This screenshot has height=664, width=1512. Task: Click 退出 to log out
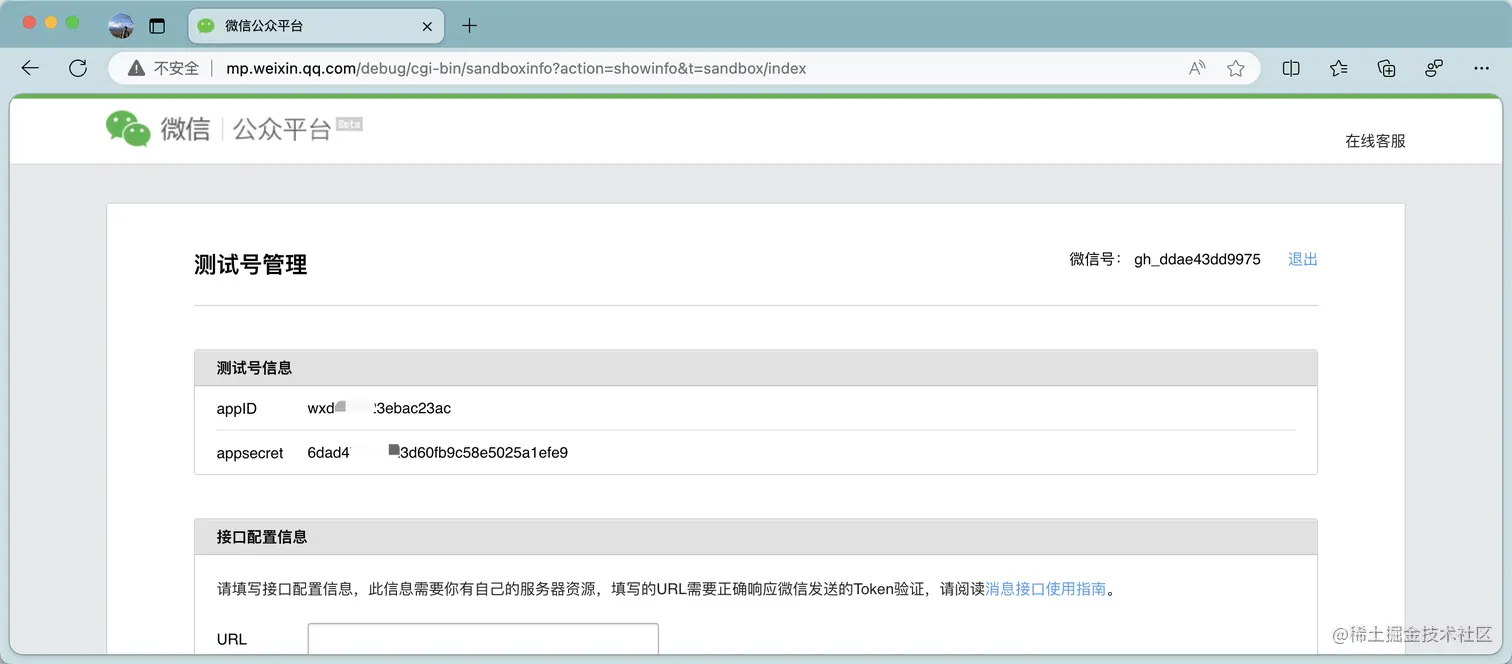(x=1301, y=259)
